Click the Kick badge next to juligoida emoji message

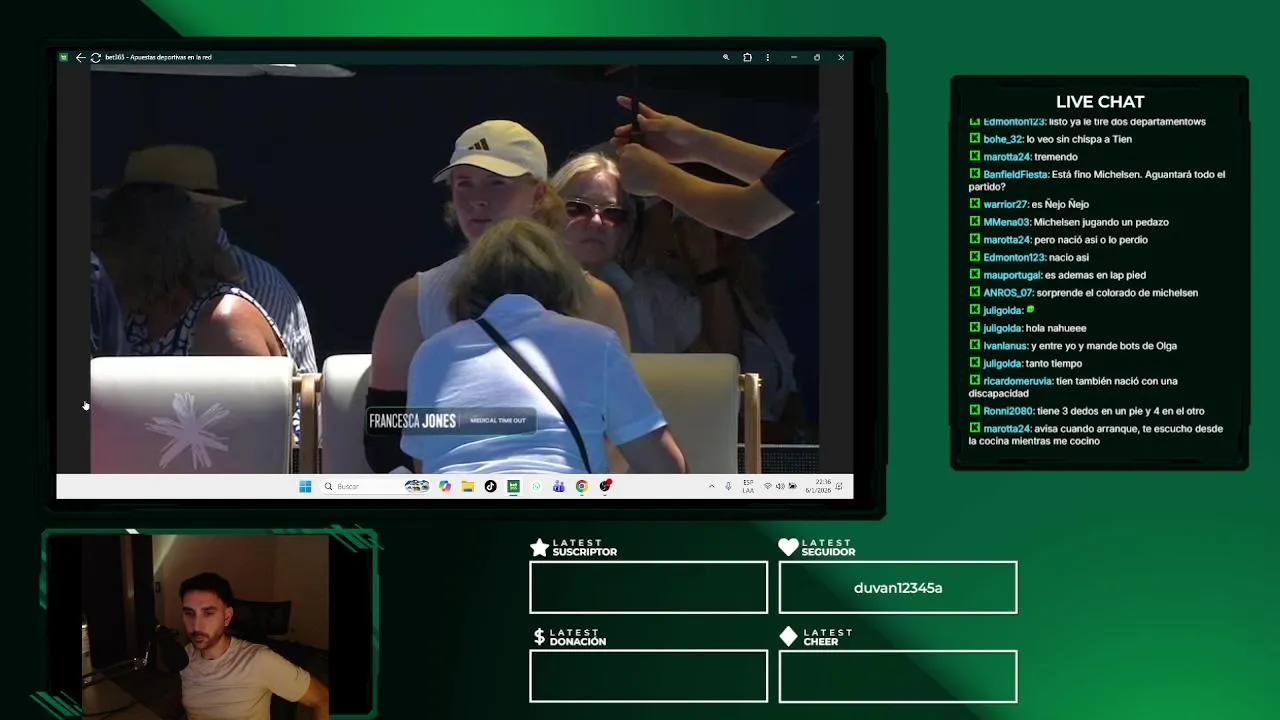[975, 311]
